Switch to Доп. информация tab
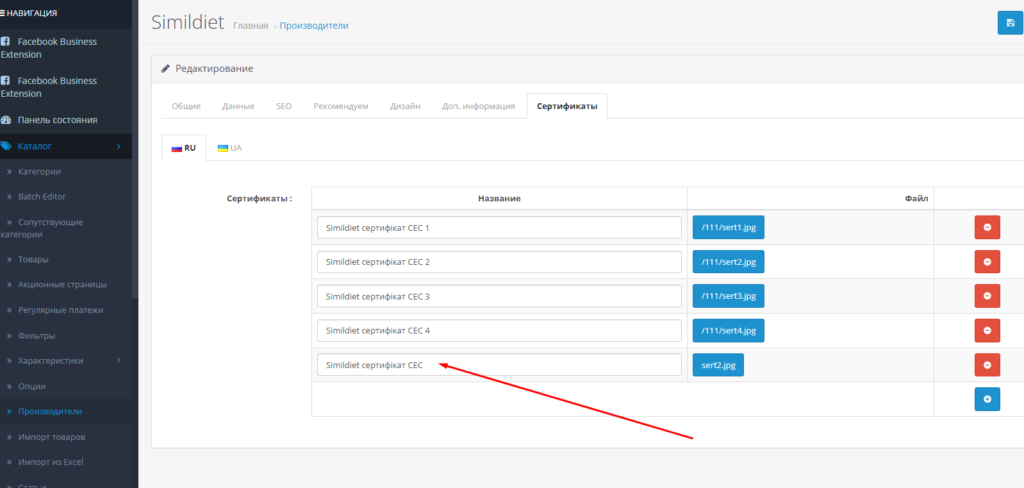This screenshot has height=488, width=1024. (478, 106)
